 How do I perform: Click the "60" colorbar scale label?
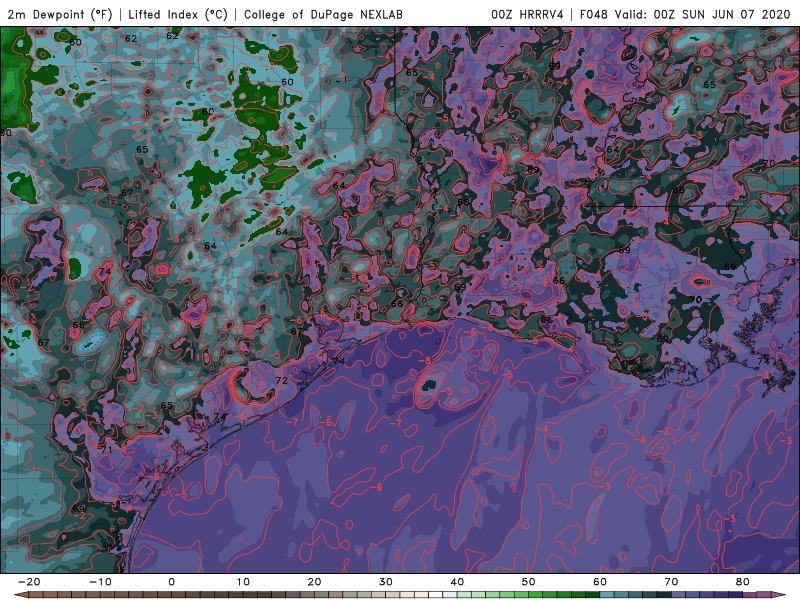[600, 582]
